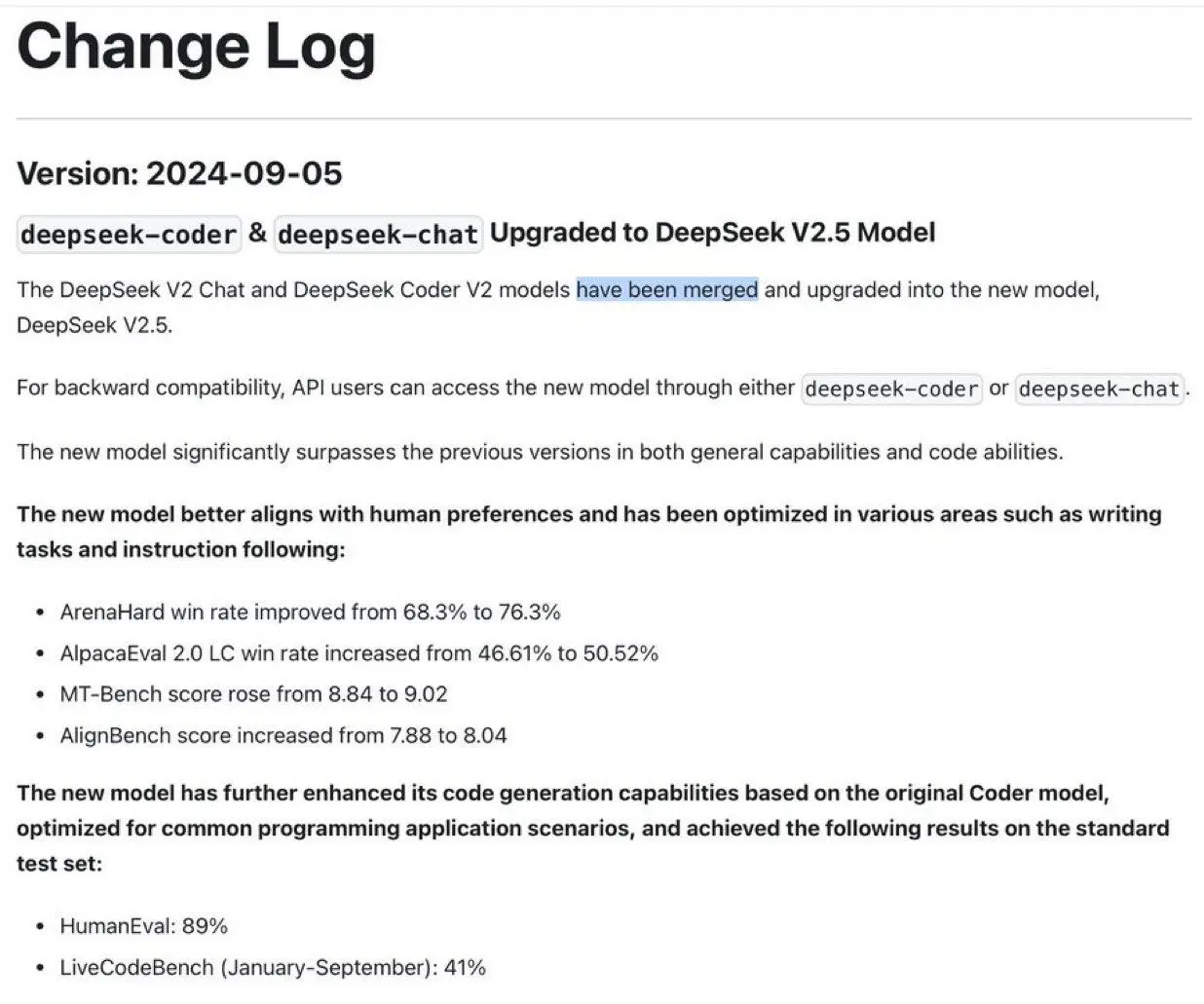Click the AlpacaEval 2.0 LC win rate bullet

point(358,653)
